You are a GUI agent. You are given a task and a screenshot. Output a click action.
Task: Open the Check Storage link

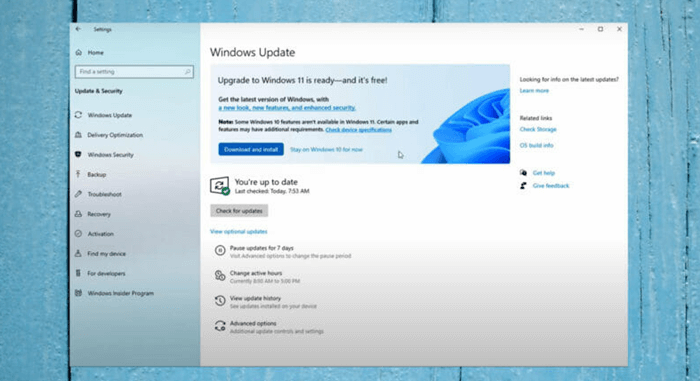tap(538, 129)
